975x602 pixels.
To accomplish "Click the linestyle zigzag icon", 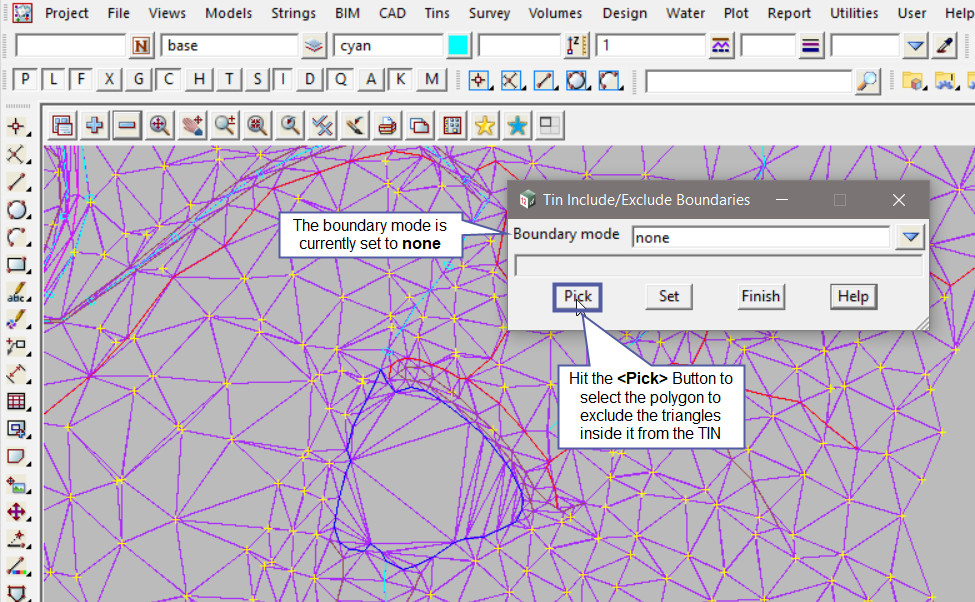I will pos(721,46).
